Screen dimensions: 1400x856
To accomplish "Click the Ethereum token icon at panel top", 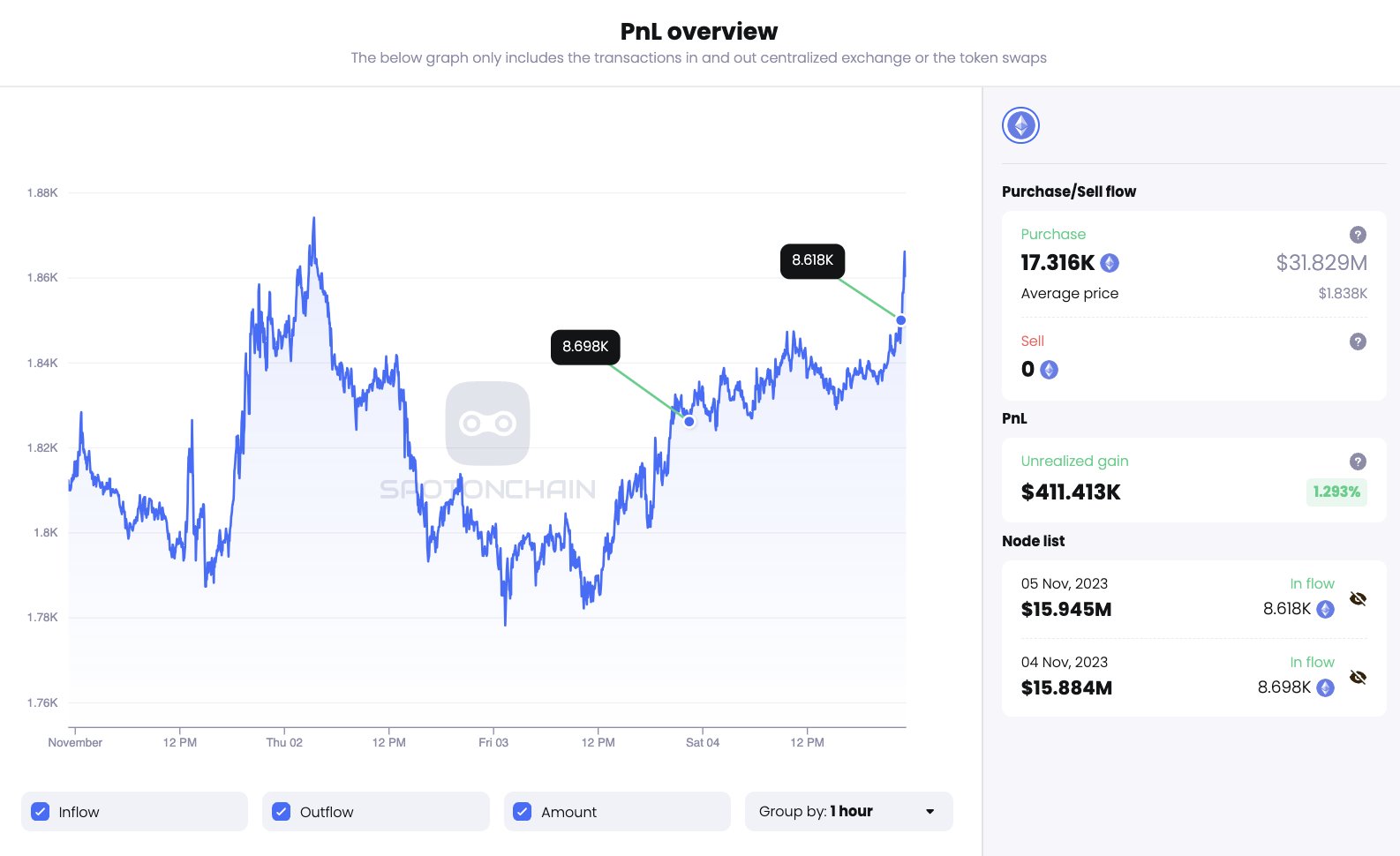I will click(1020, 125).
